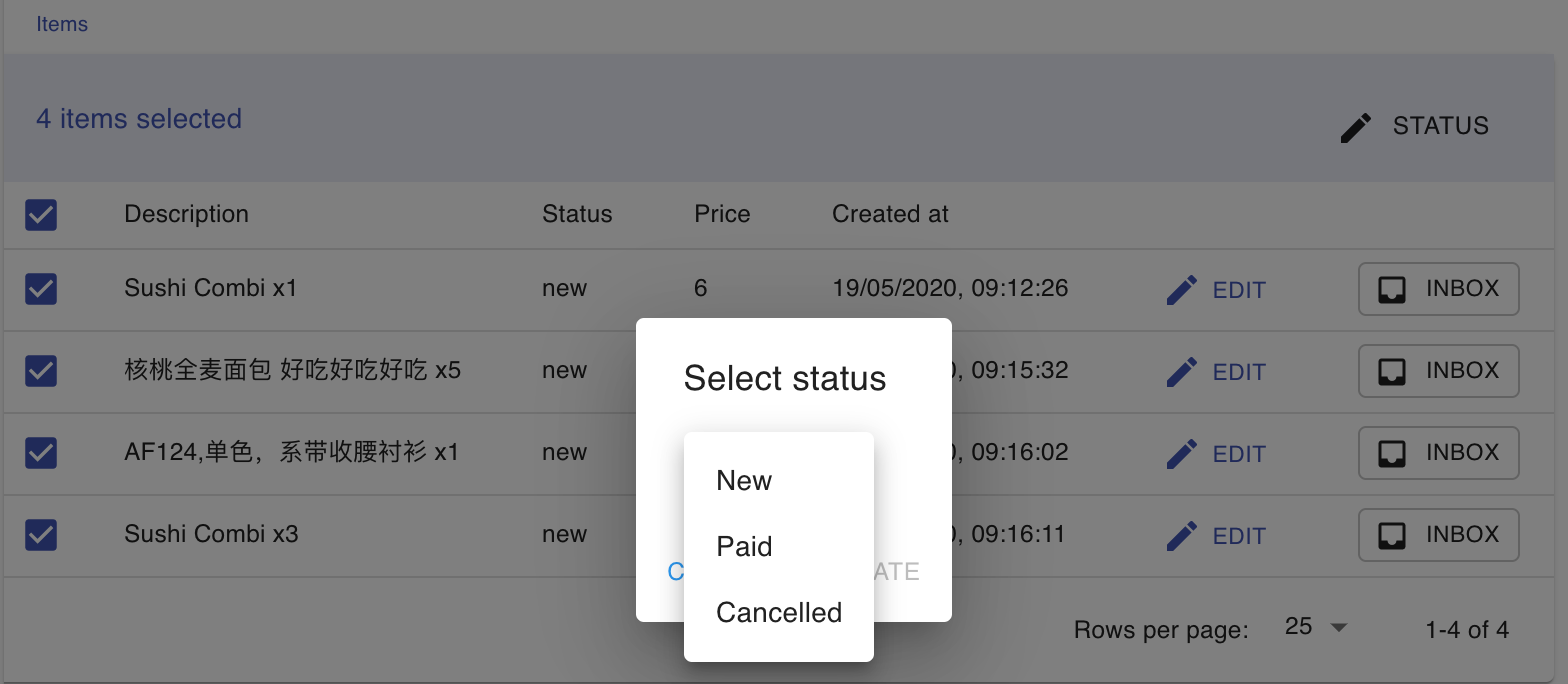
Task: Open the Inbox for Sushi Combi x3
Action: coord(1438,534)
